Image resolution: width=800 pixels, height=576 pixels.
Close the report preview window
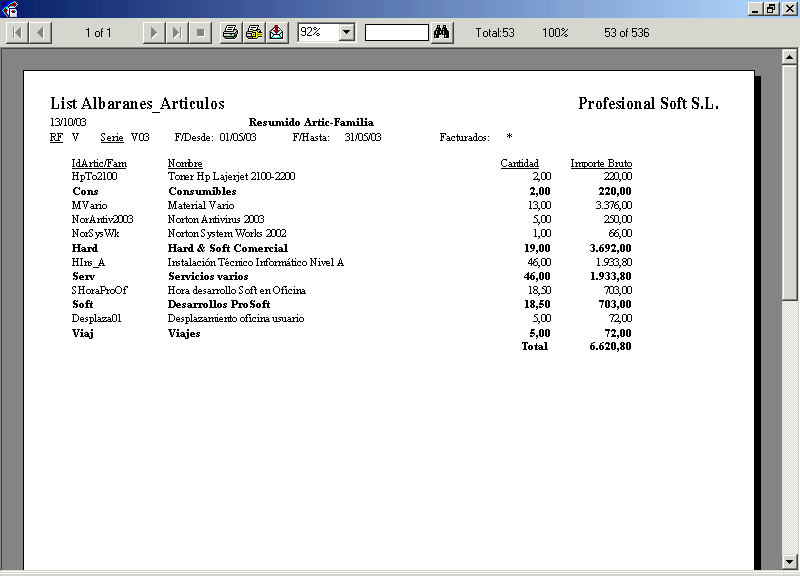pos(788,9)
